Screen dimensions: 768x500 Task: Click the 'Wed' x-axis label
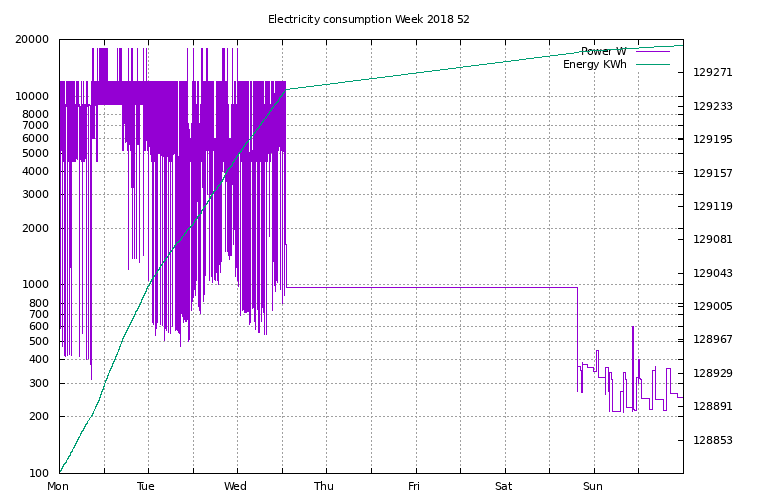click(x=235, y=486)
